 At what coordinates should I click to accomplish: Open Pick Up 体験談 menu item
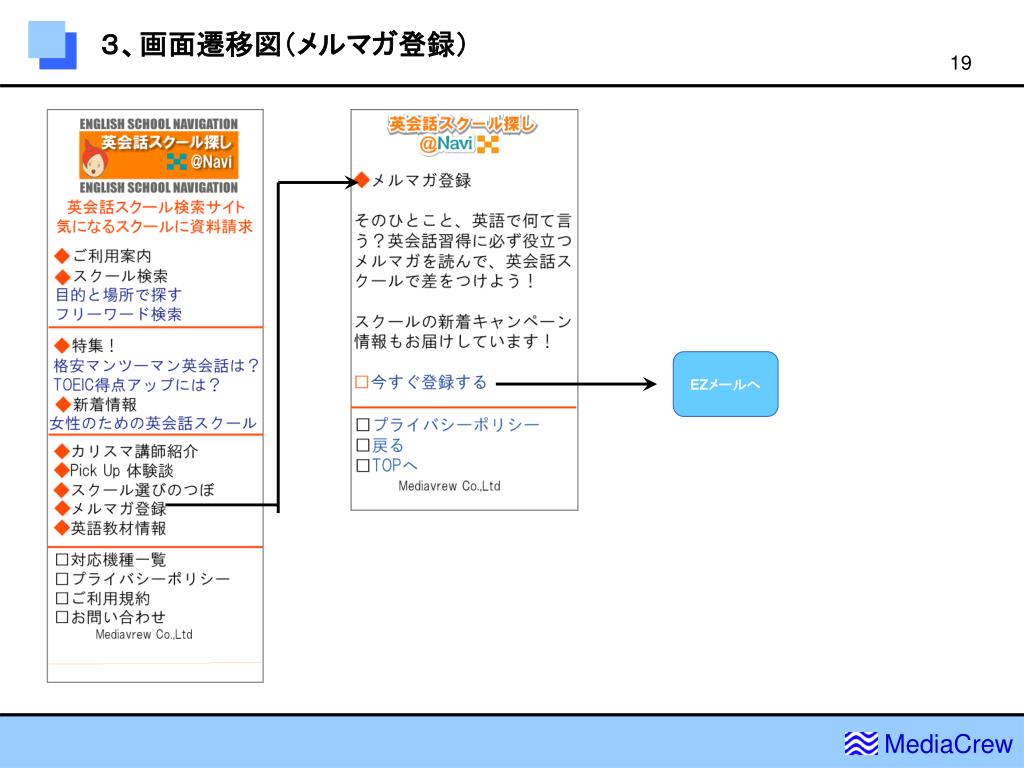coord(114,470)
